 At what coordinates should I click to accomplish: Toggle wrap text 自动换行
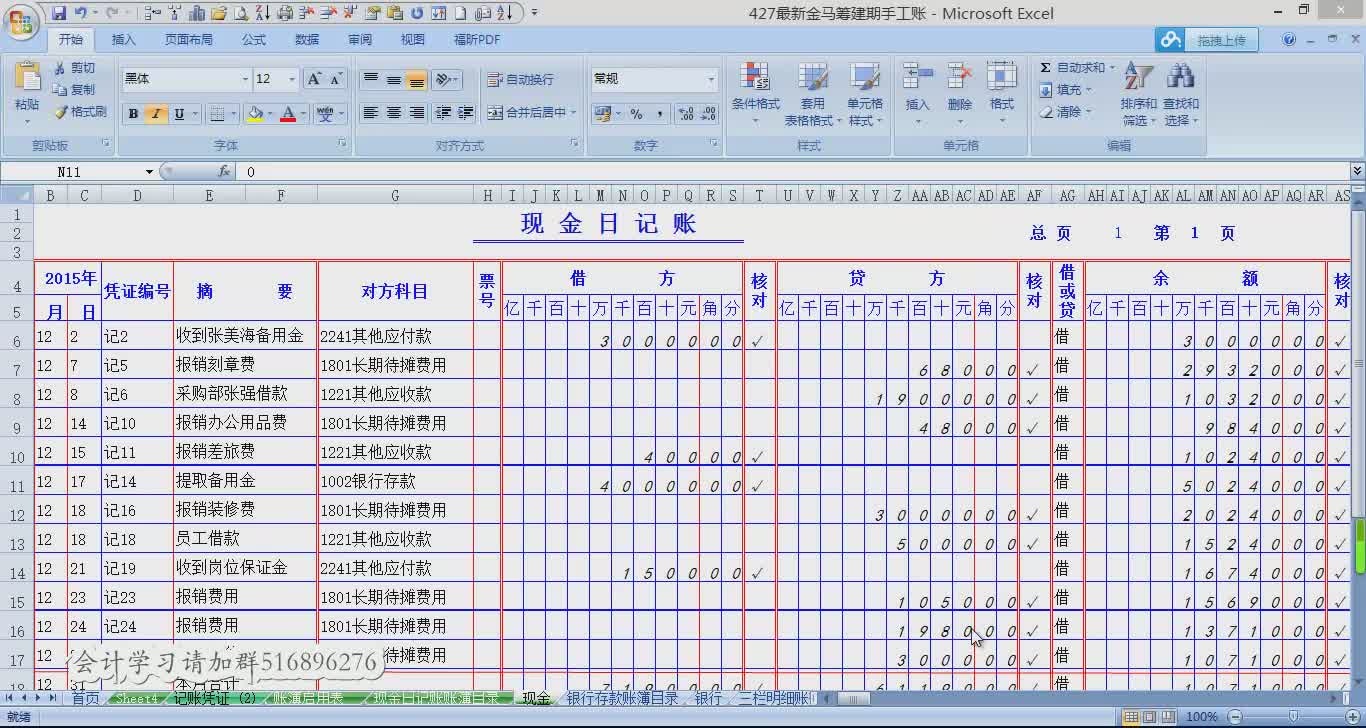pos(521,79)
